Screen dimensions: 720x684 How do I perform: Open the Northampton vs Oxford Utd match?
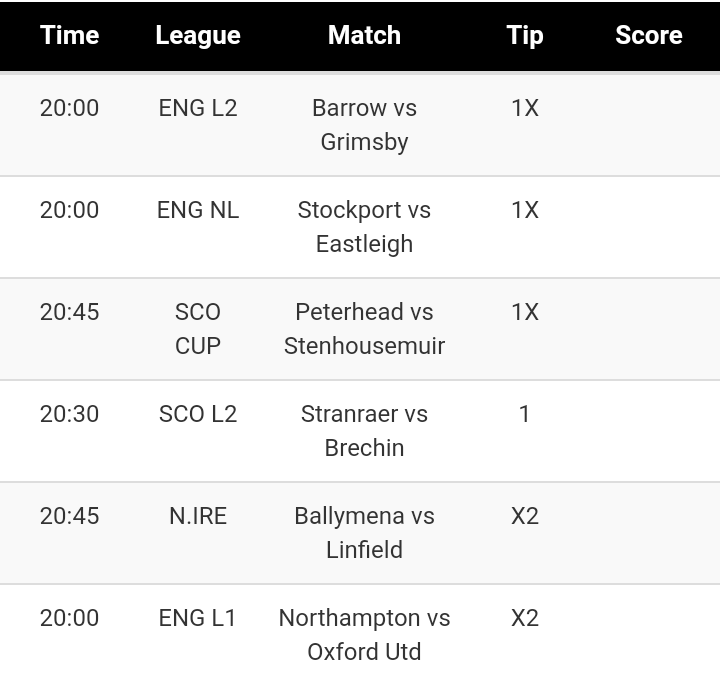pyautogui.click(x=364, y=635)
